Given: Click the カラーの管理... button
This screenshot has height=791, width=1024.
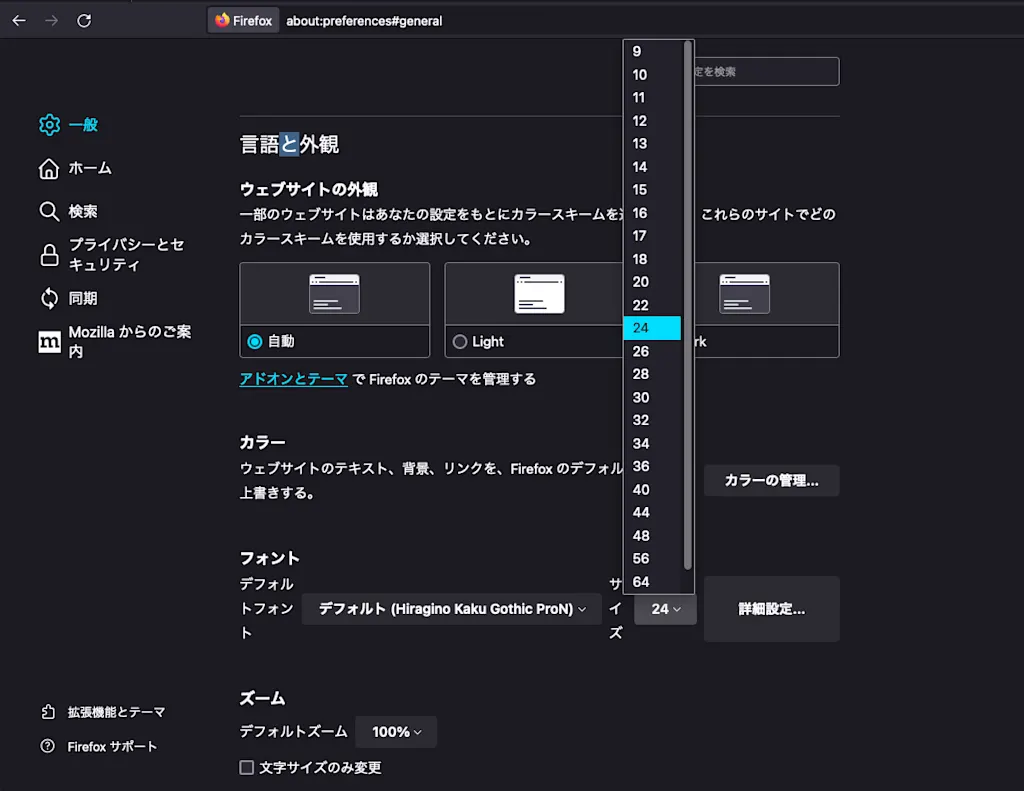Looking at the screenshot, I should tap(771, 481).
